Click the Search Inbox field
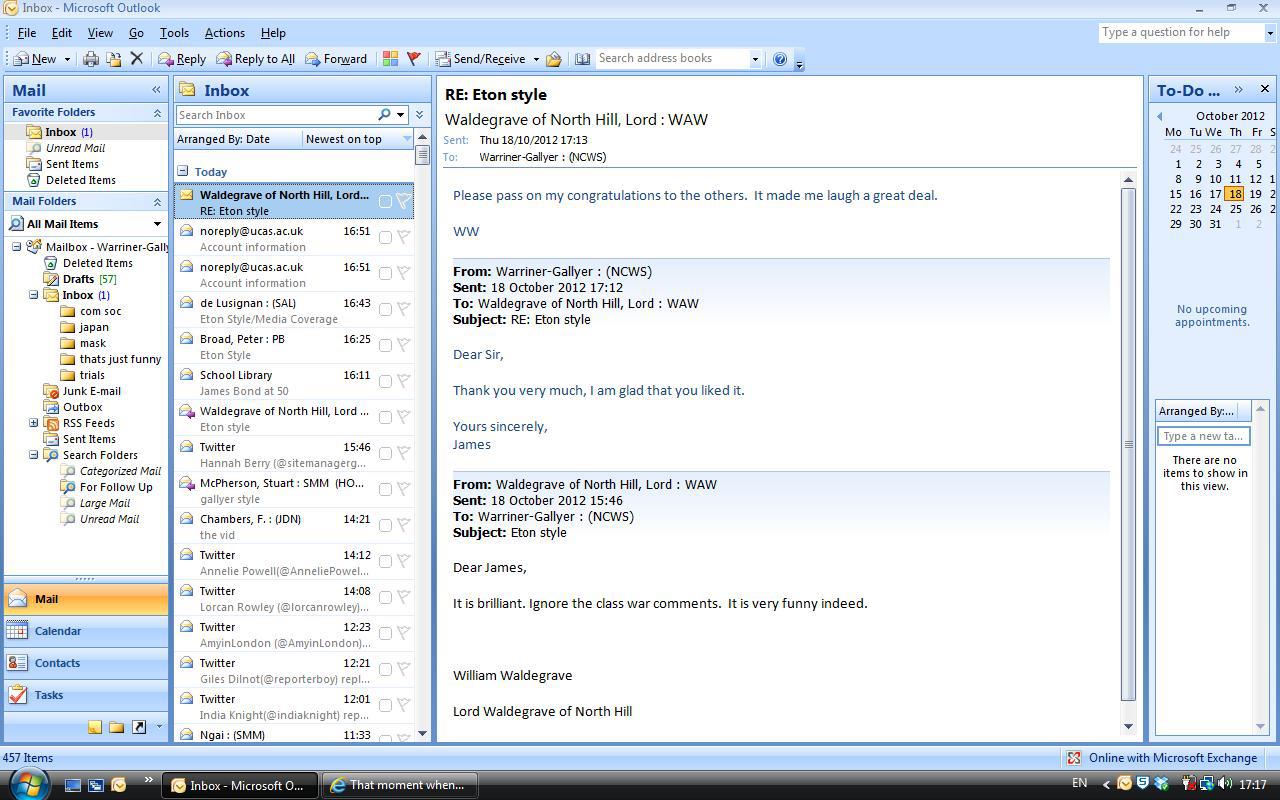Viewport: 1280px width, 800px height. [x=276, y=115]
